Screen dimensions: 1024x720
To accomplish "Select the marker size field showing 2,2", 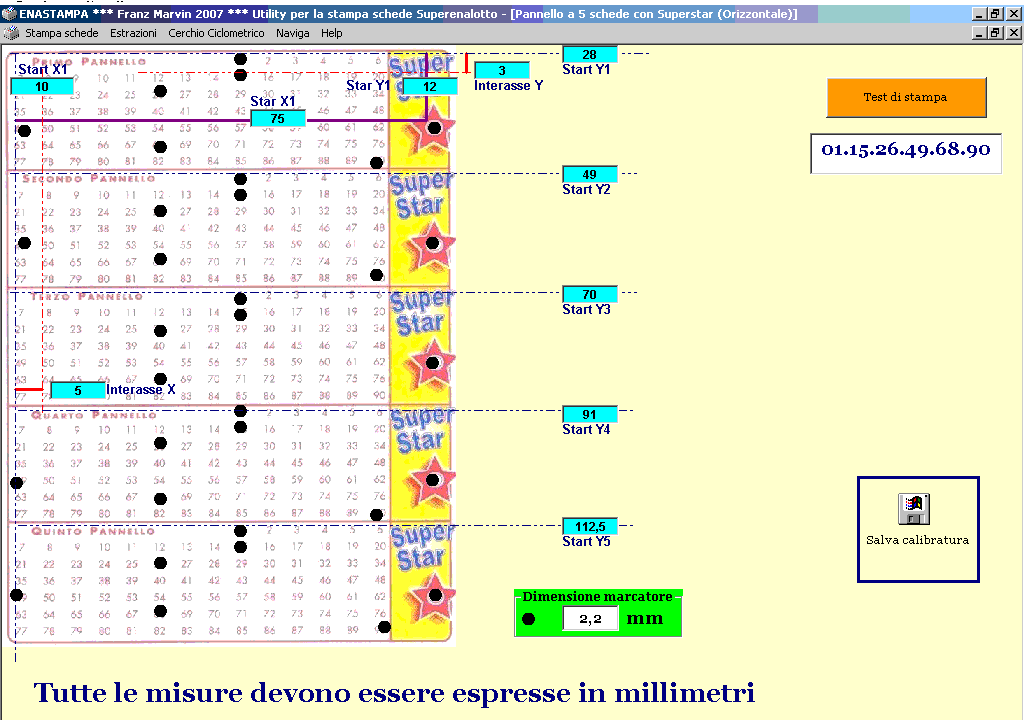I will [590, 618].
